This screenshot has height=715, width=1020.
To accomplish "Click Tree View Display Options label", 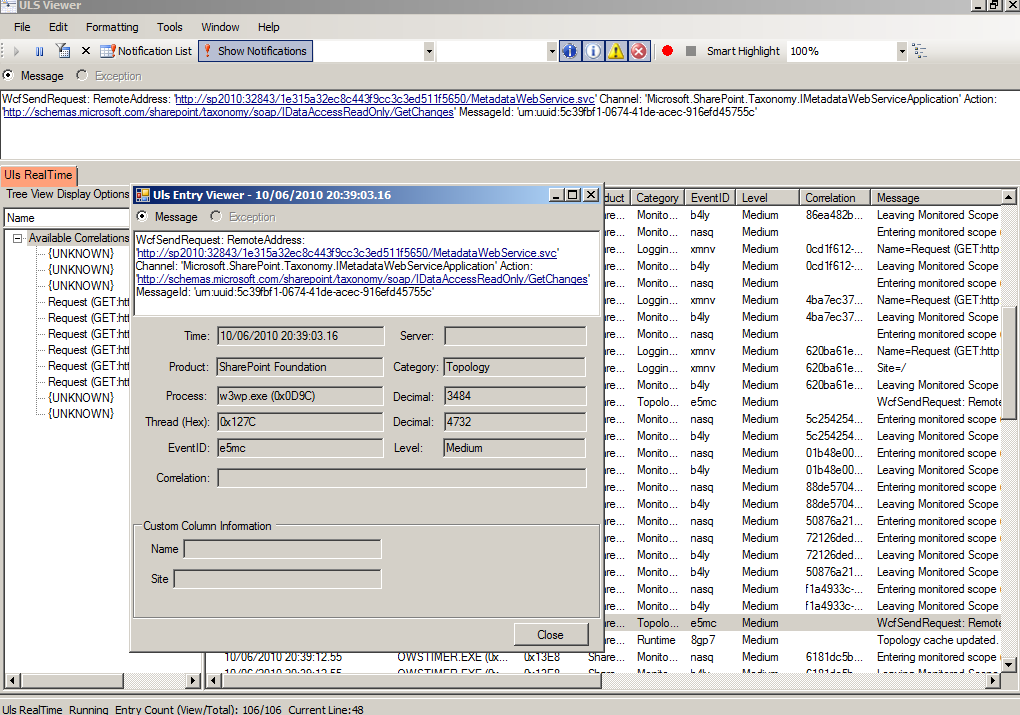I will [x=68, y=194].
